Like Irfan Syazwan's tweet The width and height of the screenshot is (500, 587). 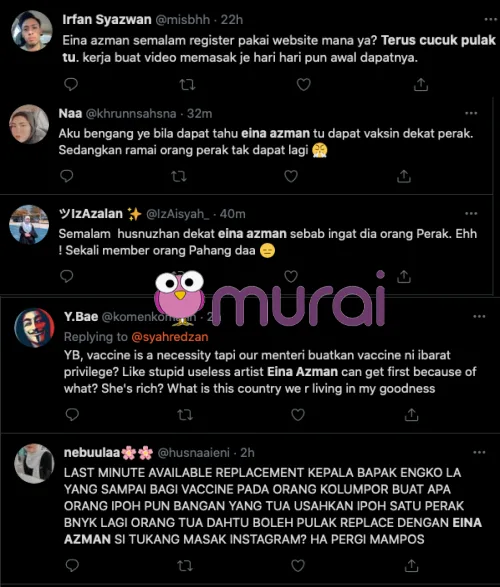(304, 85)
